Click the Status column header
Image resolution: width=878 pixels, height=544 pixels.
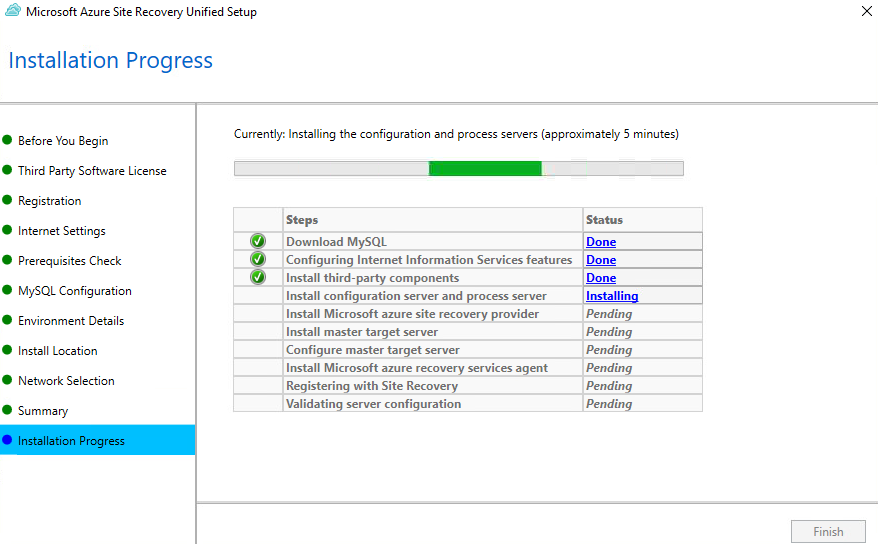pyautogui.click(x=642, y=219)
